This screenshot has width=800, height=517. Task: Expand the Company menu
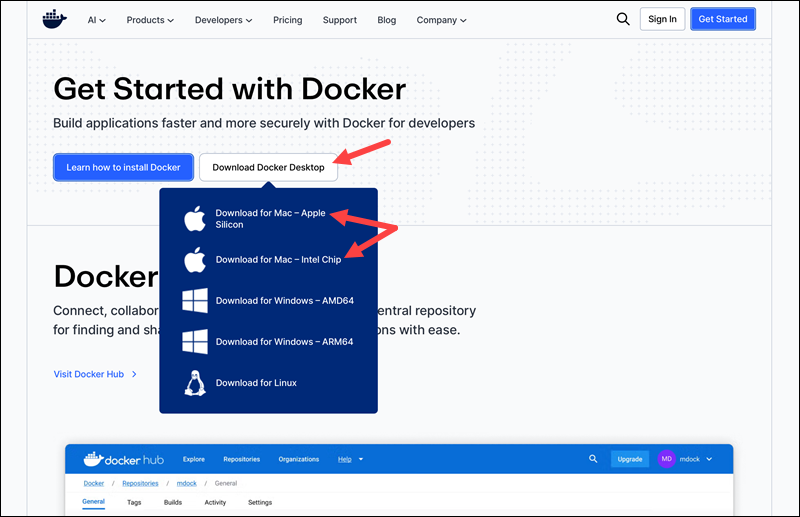coord(441,20)
